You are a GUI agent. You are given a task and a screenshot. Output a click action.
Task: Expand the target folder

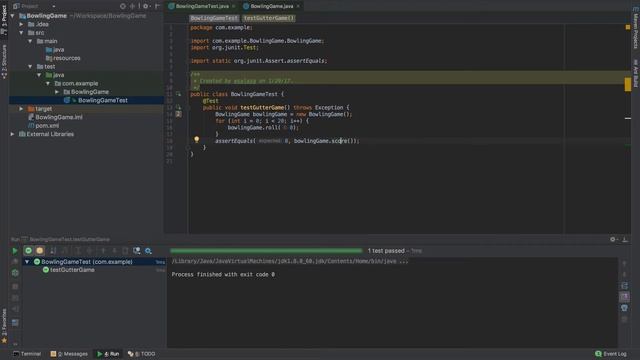click(21, 109)
